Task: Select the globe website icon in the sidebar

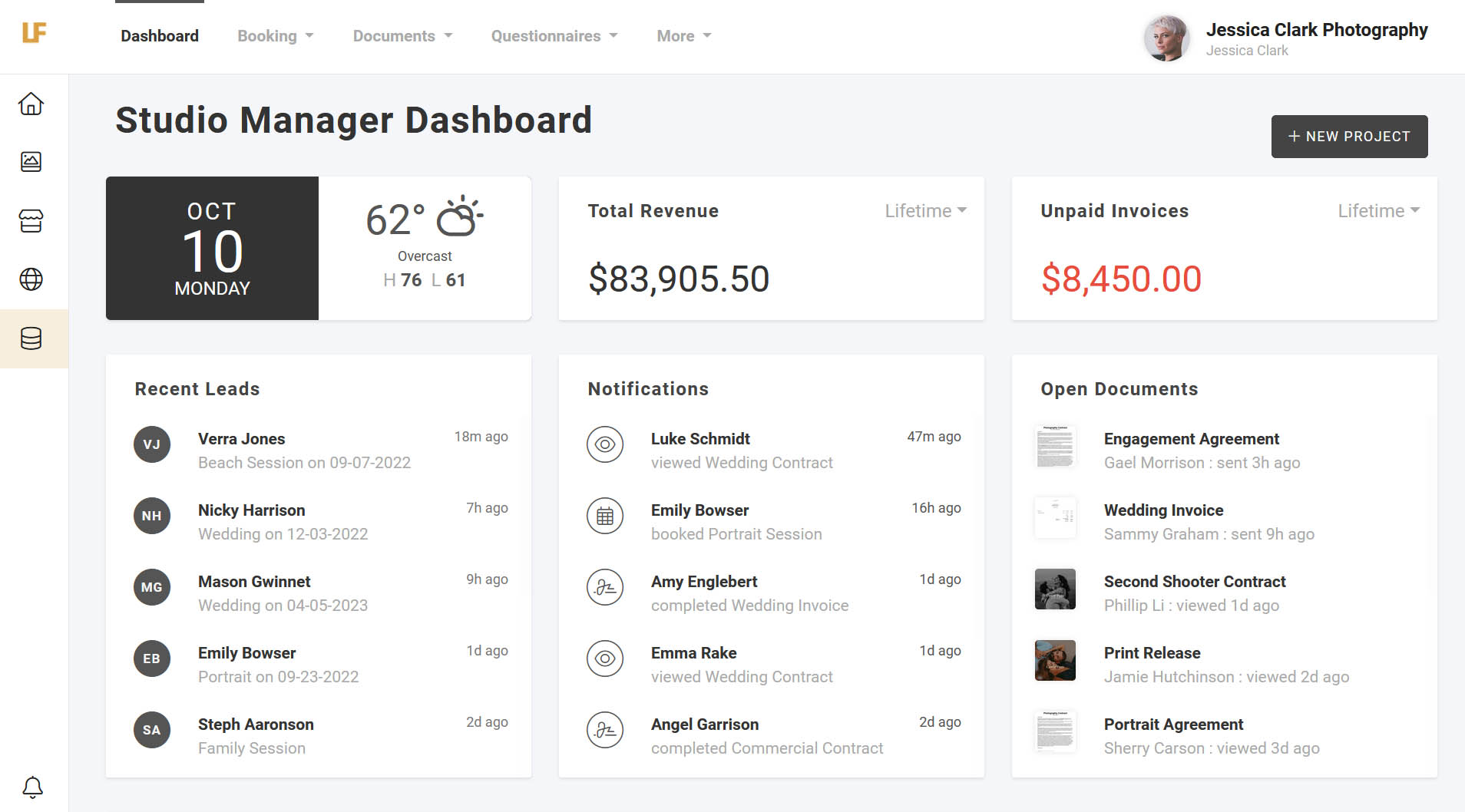Action: (x=32, y=279)
